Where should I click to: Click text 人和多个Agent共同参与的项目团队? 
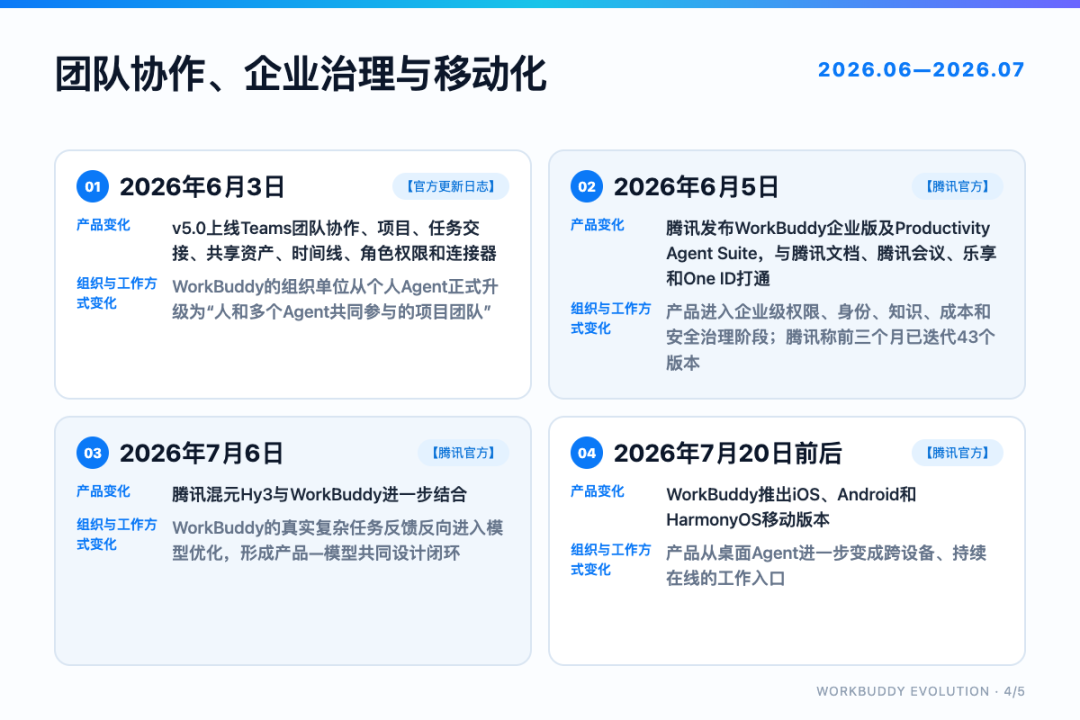click(x=349, y=312)
